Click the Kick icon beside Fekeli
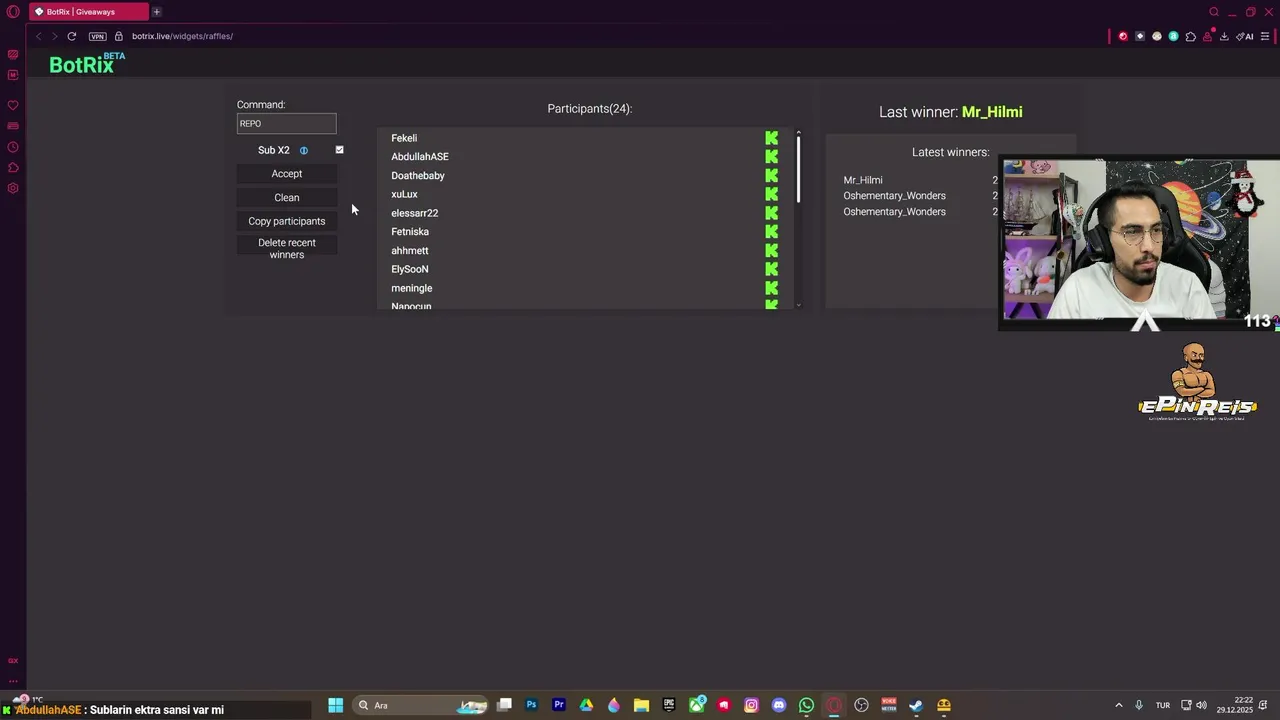 [771, 138]
